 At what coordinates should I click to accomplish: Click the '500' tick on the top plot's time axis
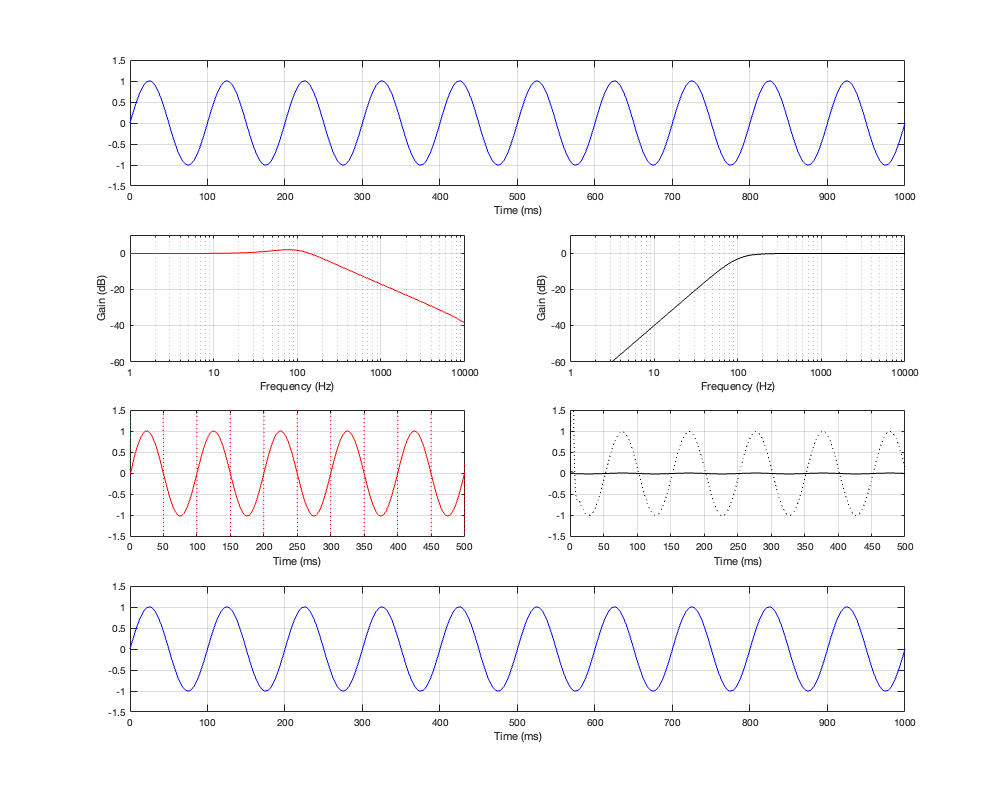(x=517, y=197)
